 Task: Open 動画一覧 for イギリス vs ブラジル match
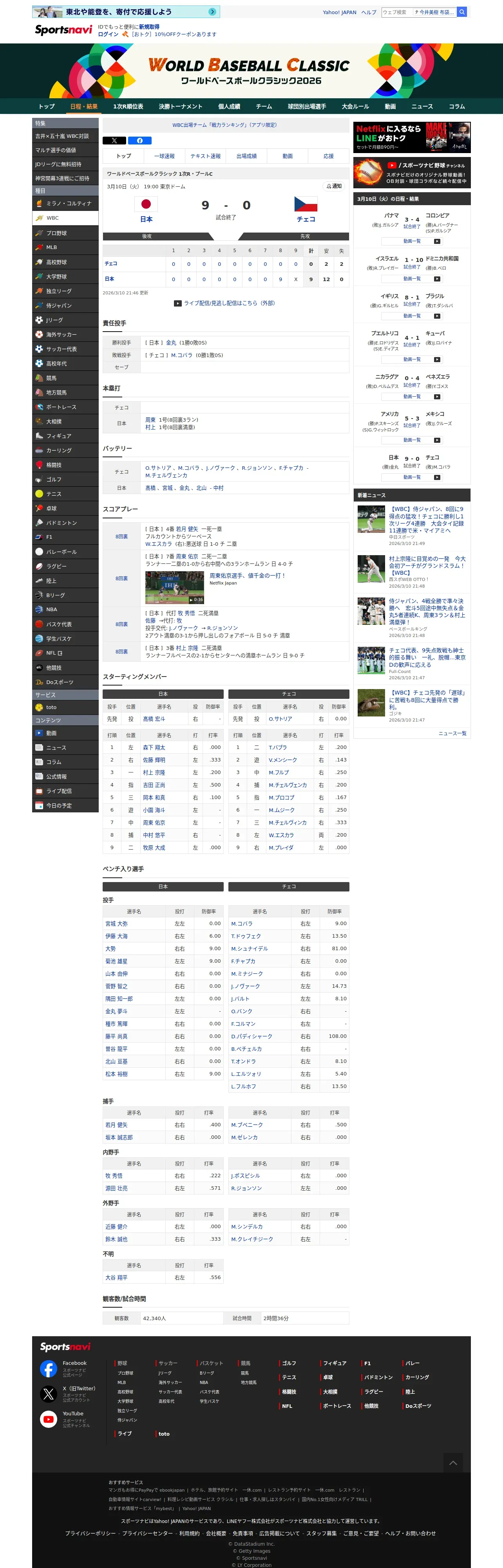pos(412,316)
